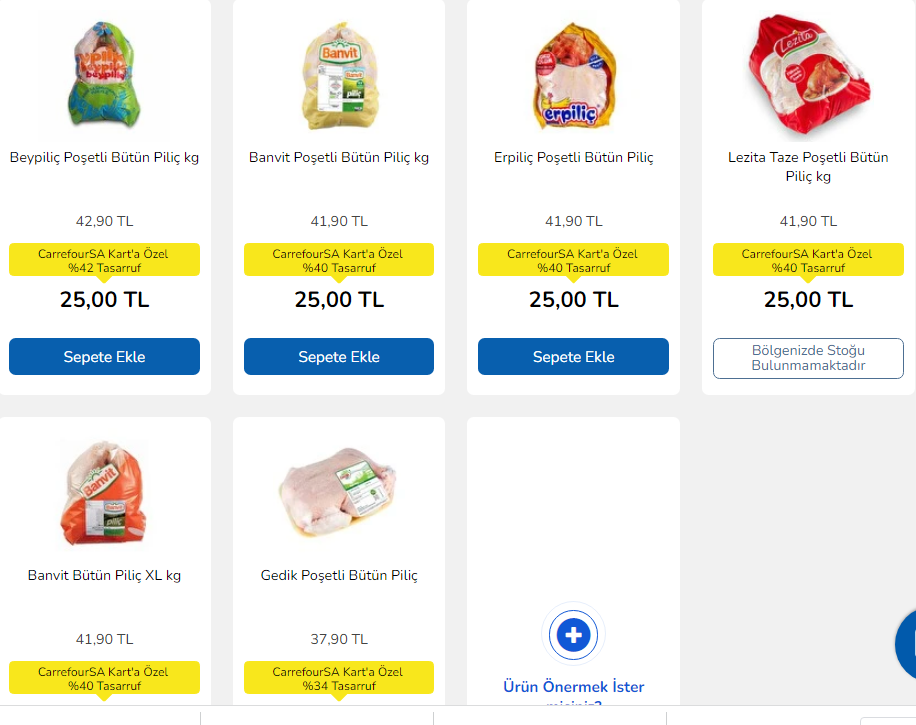Open the Banvit XL chicken product image
Image resolution: width=916 pixels, height=725 pixels.
point(104,494)
